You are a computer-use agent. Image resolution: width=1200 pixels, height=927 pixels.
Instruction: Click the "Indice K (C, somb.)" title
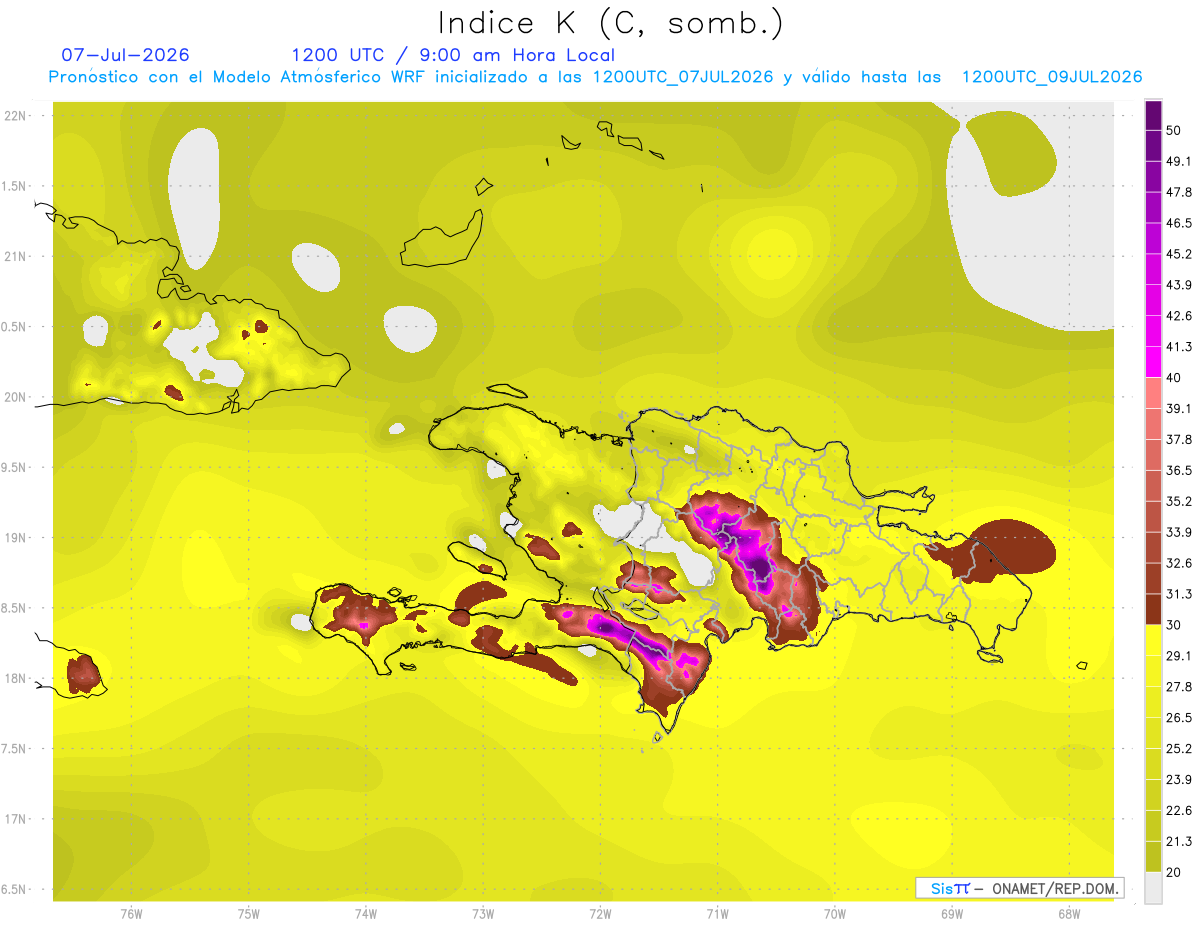coord(611,23)
